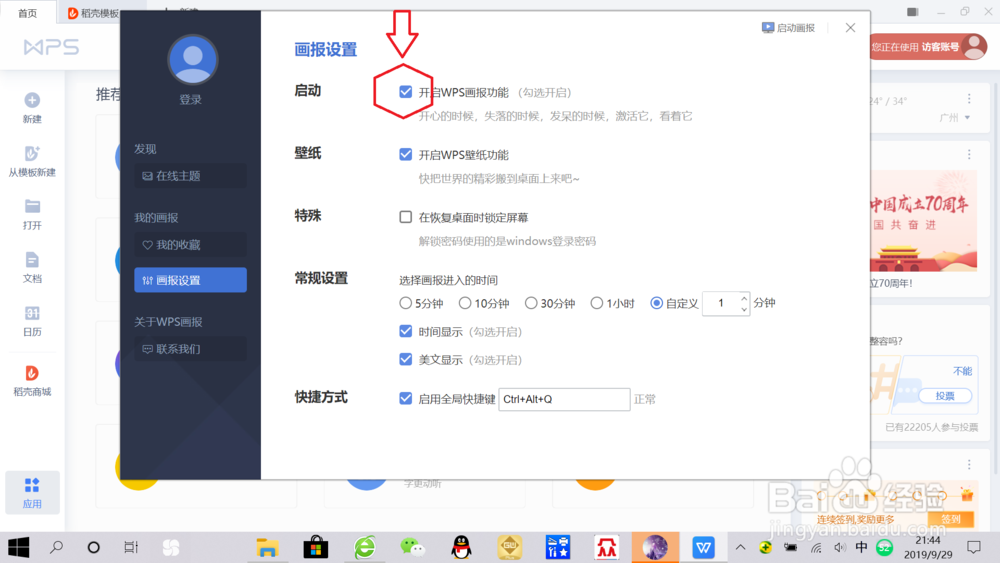Viewport: 1000px width, 563px height.
Task: Open sign-in card three-dot menu
Action: 969,464
